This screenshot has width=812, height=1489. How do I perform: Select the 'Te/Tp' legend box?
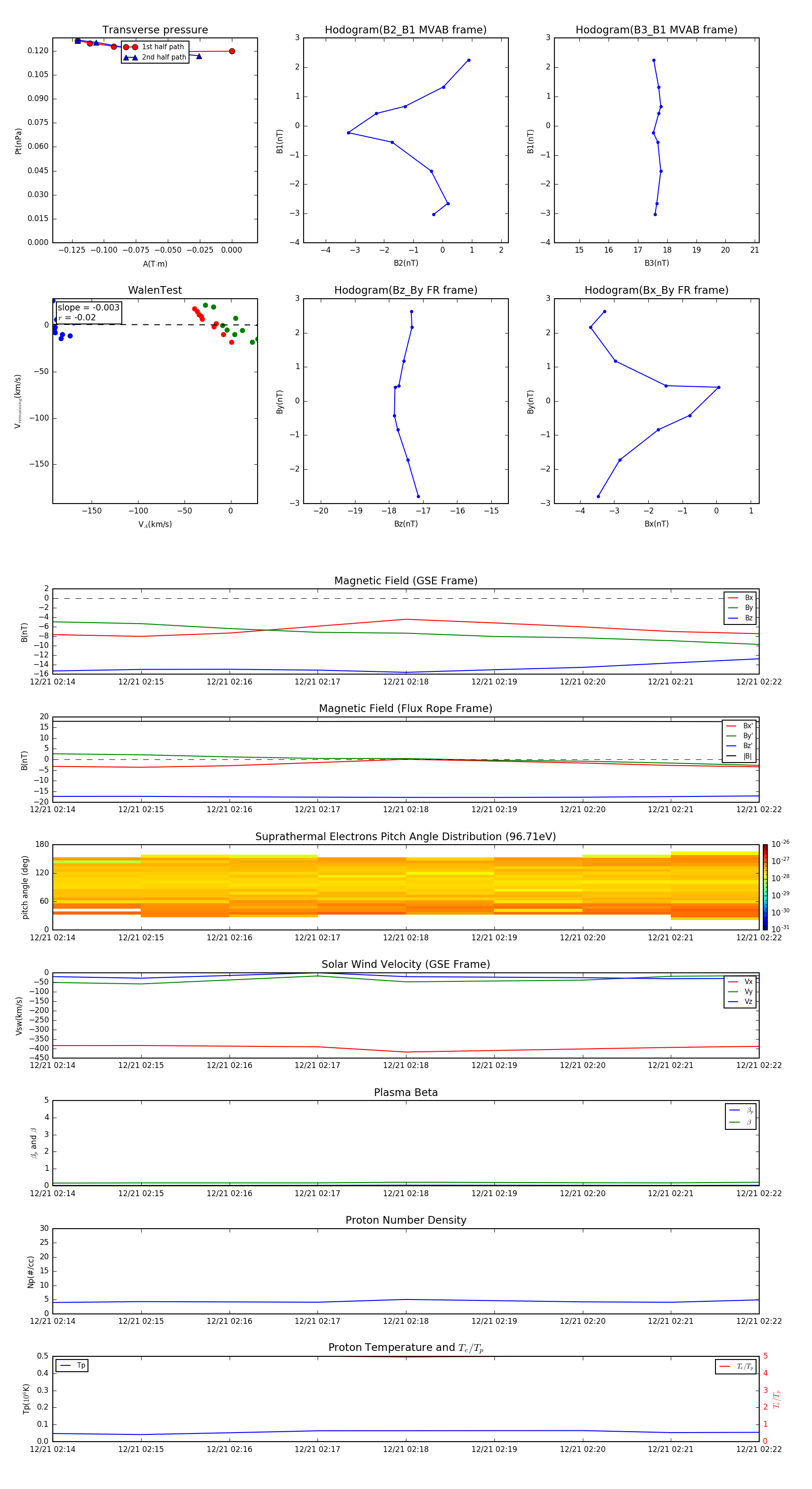[735, 1366]
